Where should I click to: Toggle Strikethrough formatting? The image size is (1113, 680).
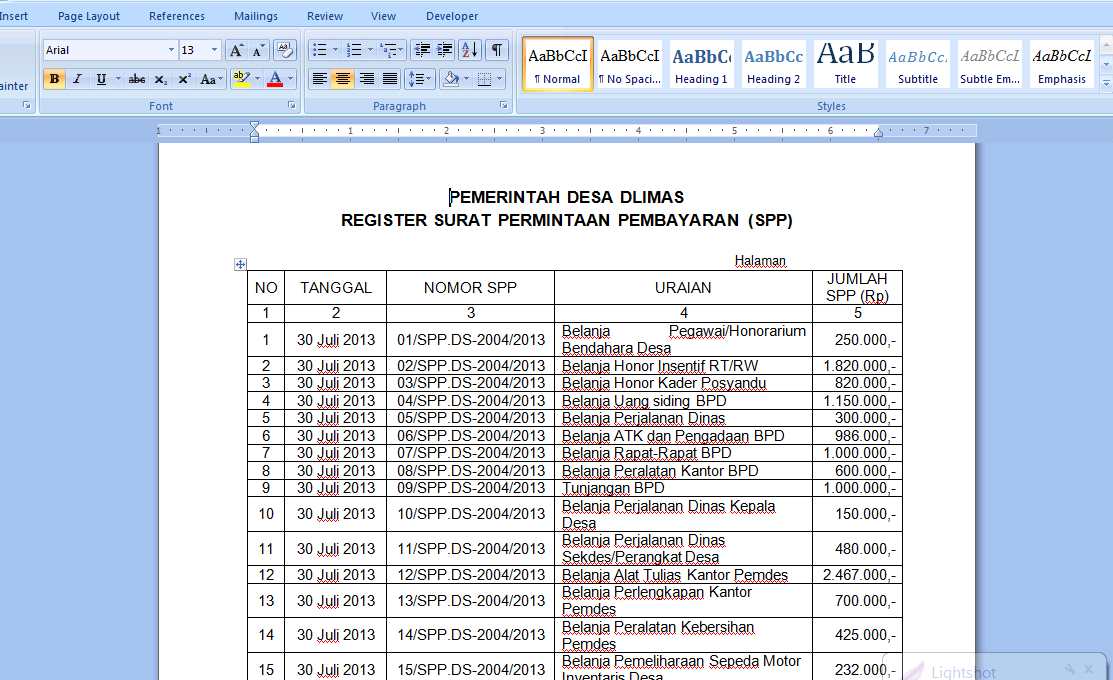tap(137, 79)
